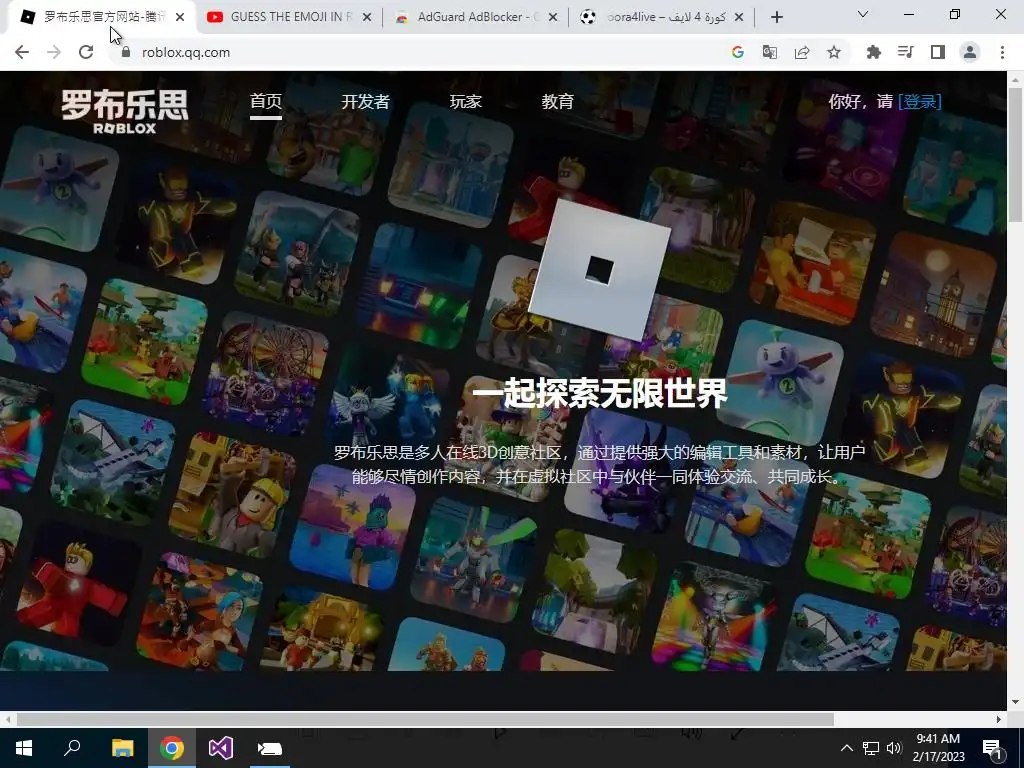Open the tab search chevron
The width and height of the screenshot is (1024, 768).
pyautogui.click(x=863, y=14)
